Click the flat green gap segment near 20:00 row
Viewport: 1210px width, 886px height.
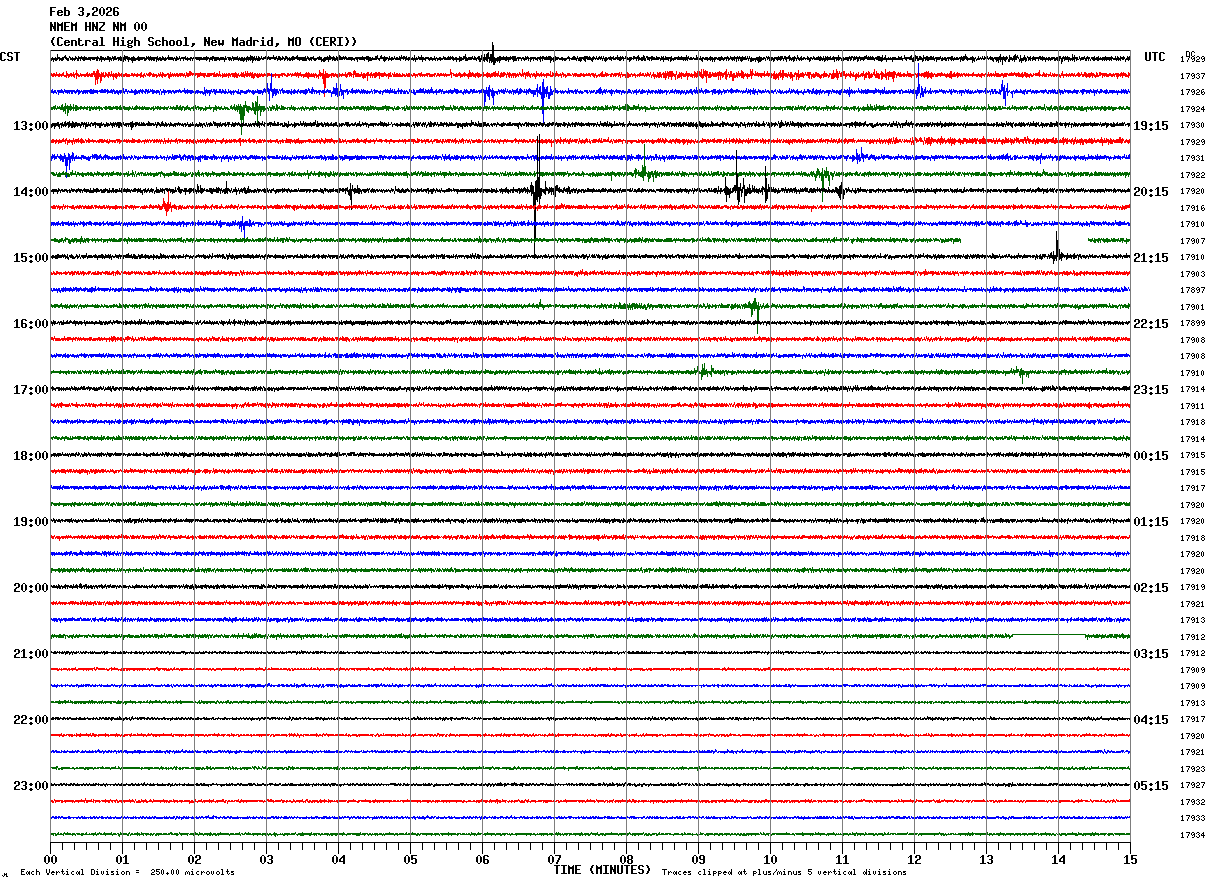pyautogui.click(x=1049, y=635)
